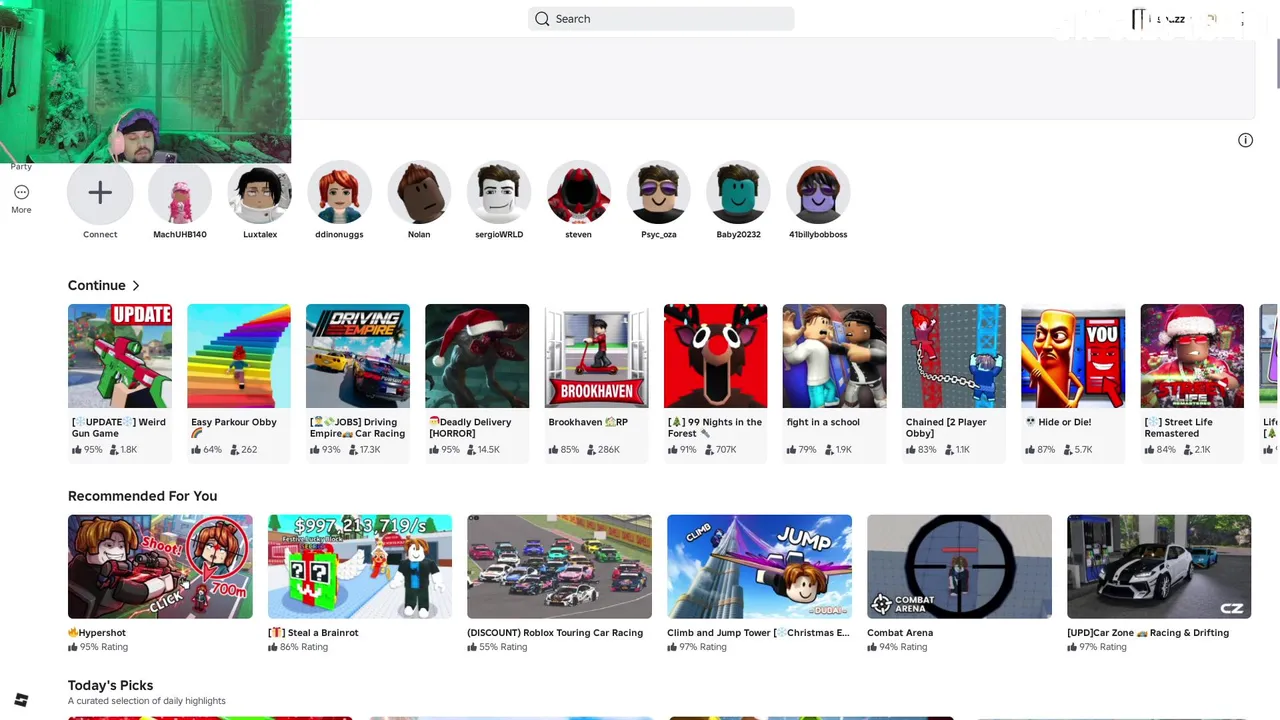Open Weird Gun Game thumbnail

point(120,356)
